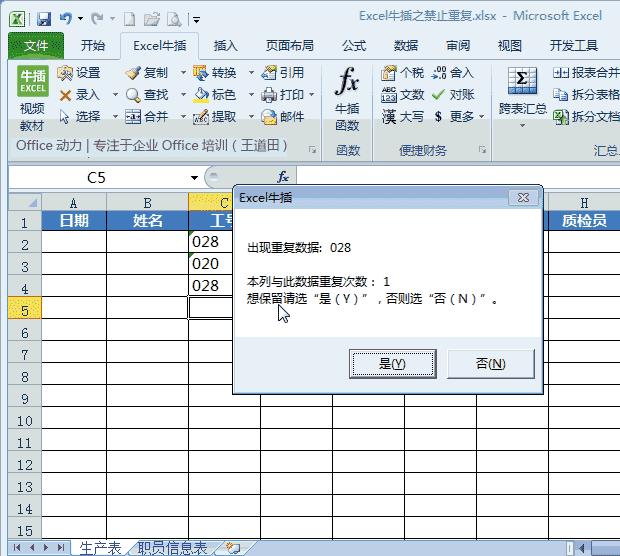Open the 便捷财务 group dialog launcher
The height and width of the screenshot is (556, 620).
pyautogui.click(x=482, y=150)
